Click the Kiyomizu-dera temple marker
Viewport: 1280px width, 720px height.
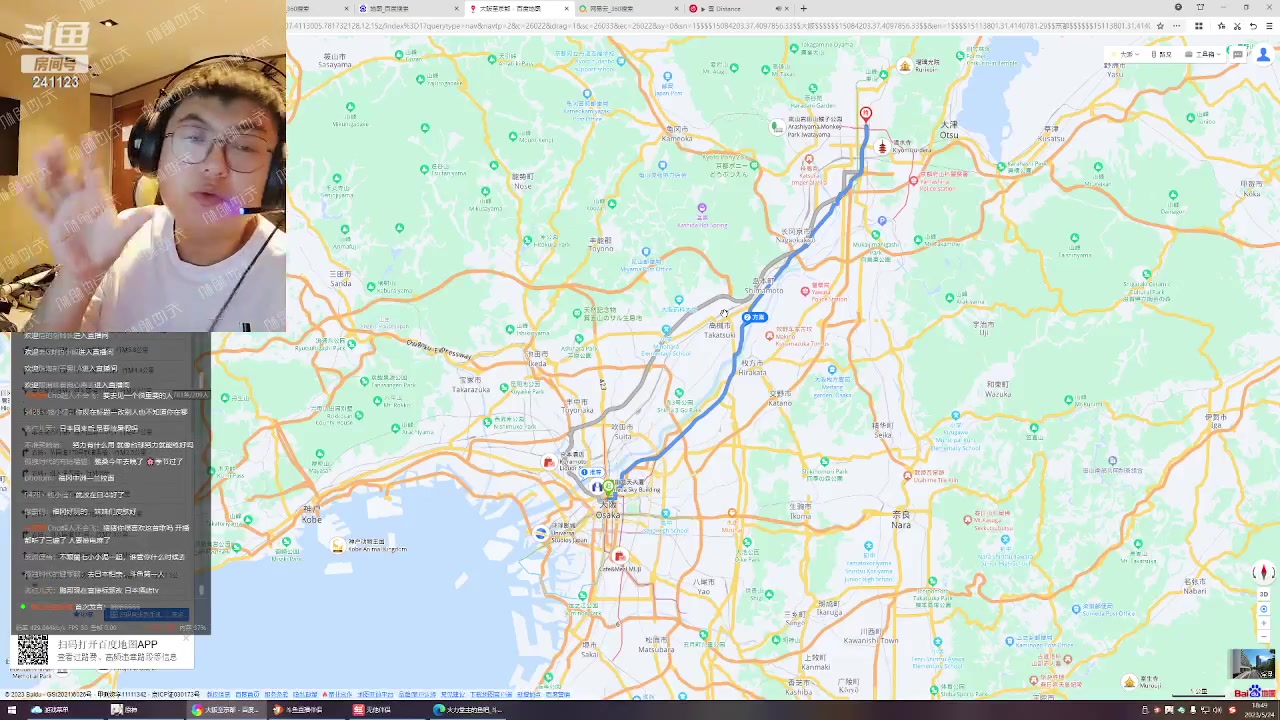(882, 147)
